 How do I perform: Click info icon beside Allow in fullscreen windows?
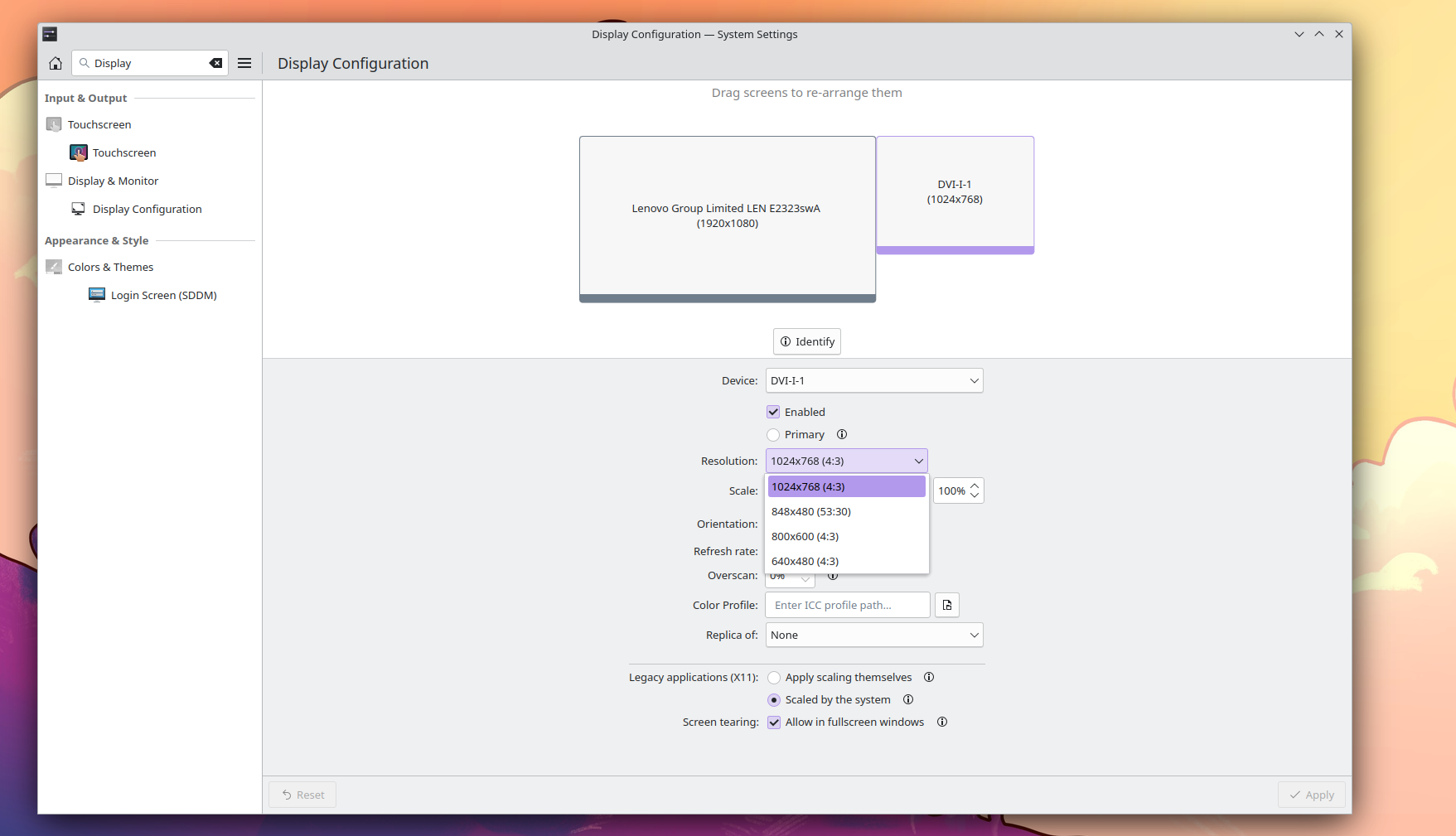click(942, 722)
